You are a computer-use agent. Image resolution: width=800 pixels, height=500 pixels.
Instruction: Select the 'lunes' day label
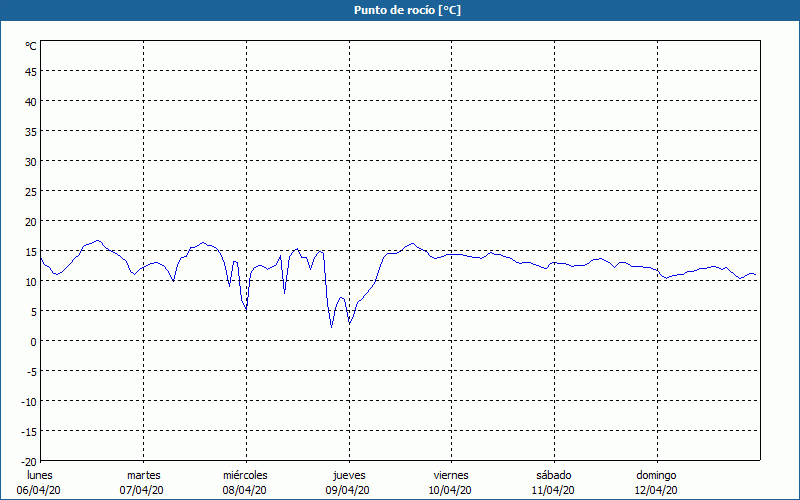(x=40, y=475)
